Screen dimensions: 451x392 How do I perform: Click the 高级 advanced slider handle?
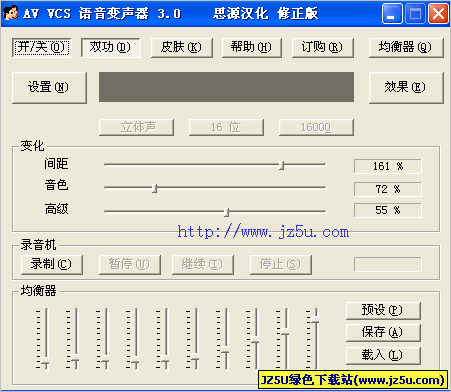227,212
